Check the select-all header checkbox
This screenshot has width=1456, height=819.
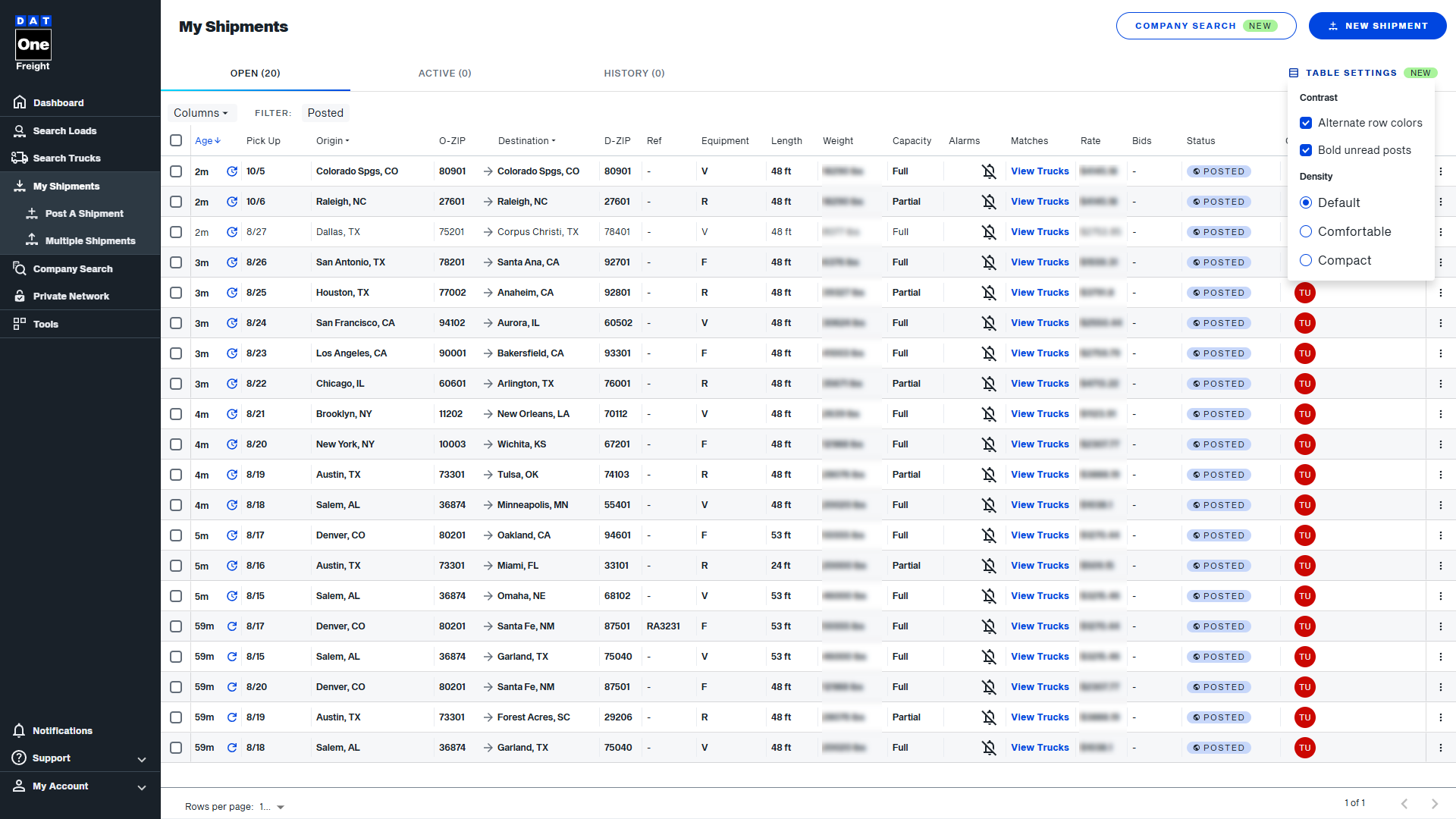point(176,140)
